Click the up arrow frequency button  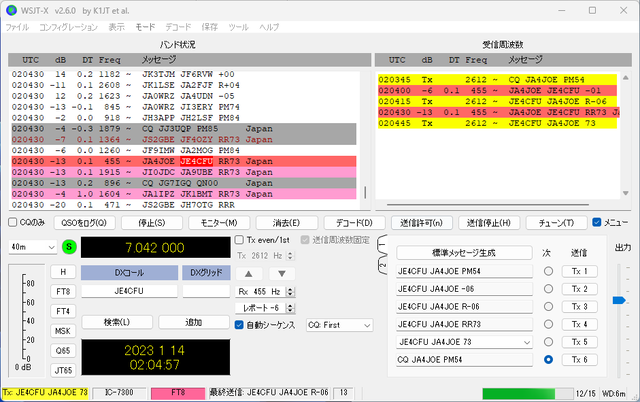tap(248, 273)
